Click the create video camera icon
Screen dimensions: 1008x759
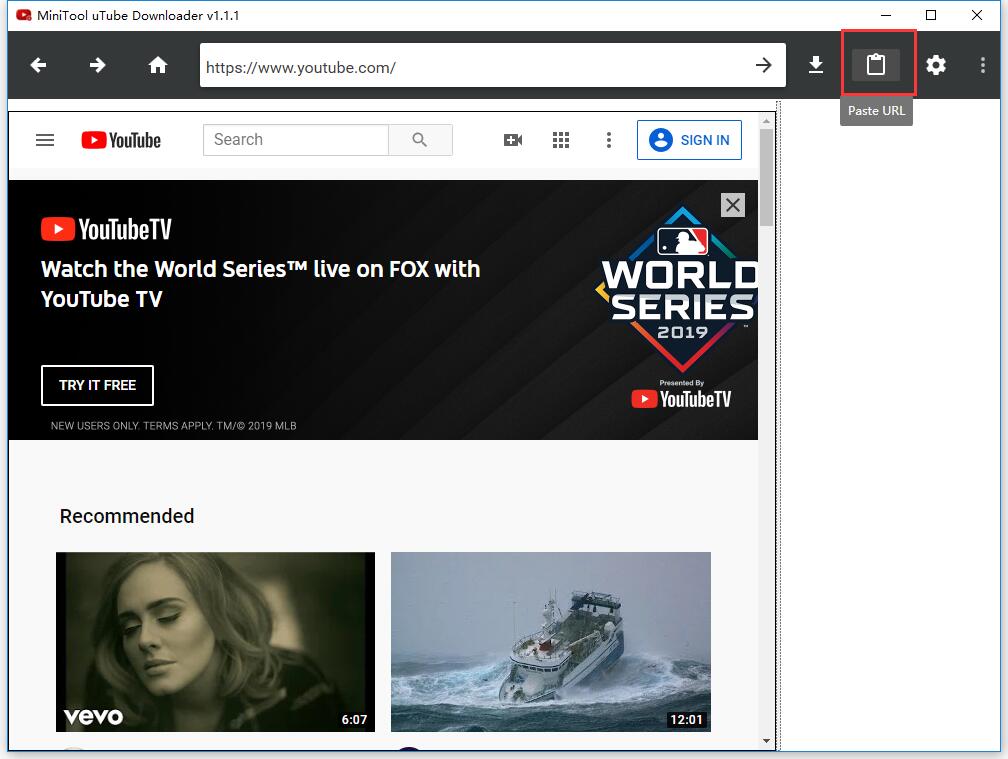(513, 140)
